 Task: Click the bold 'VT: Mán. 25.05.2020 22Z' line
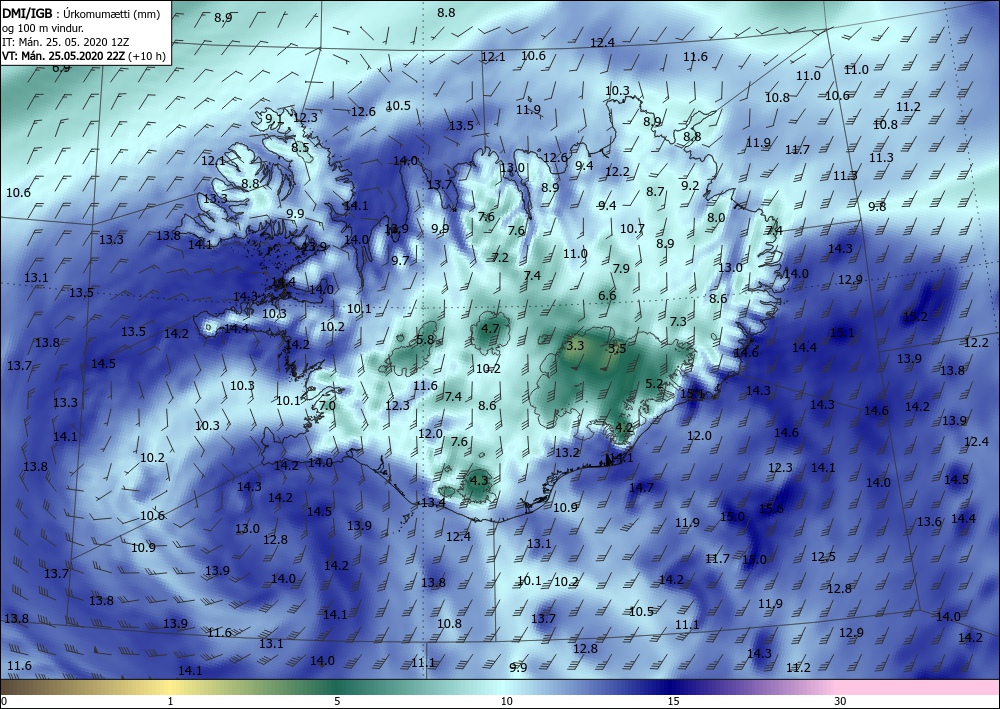(x=64, y=56)
